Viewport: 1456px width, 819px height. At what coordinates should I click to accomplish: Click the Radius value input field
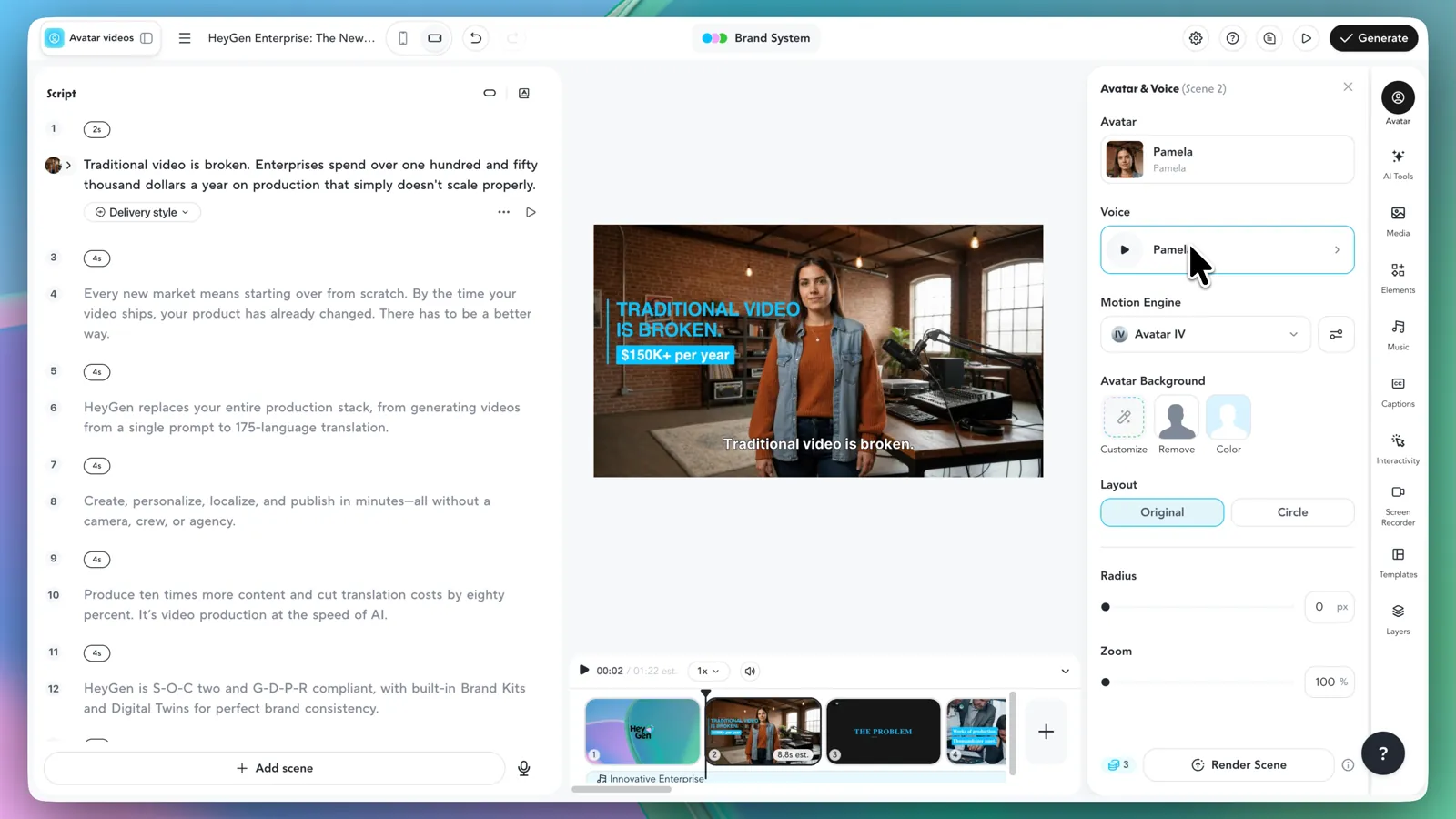pos(1330,607)
